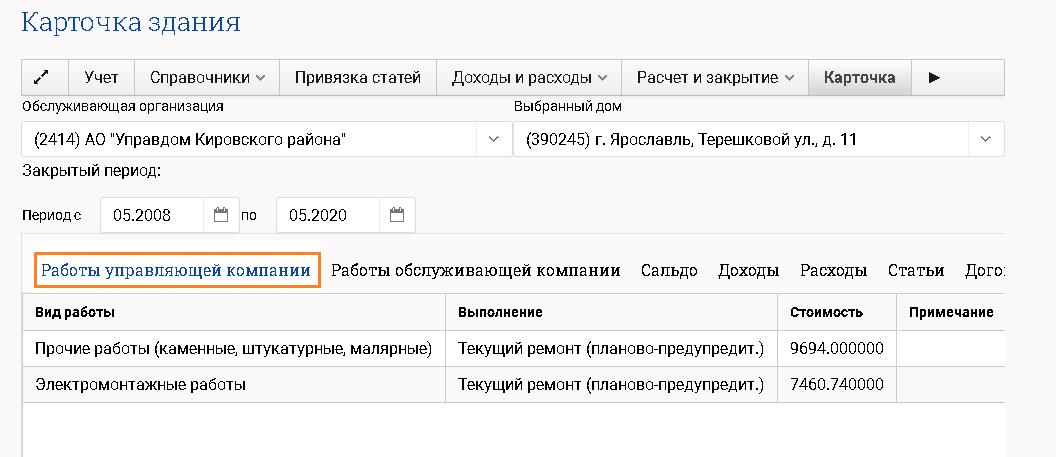The height and width of the screenshot is (457, 1056).
Task: Click the play arrow toolbar icon
Action: pyautogui.click(x=935, y=77)
